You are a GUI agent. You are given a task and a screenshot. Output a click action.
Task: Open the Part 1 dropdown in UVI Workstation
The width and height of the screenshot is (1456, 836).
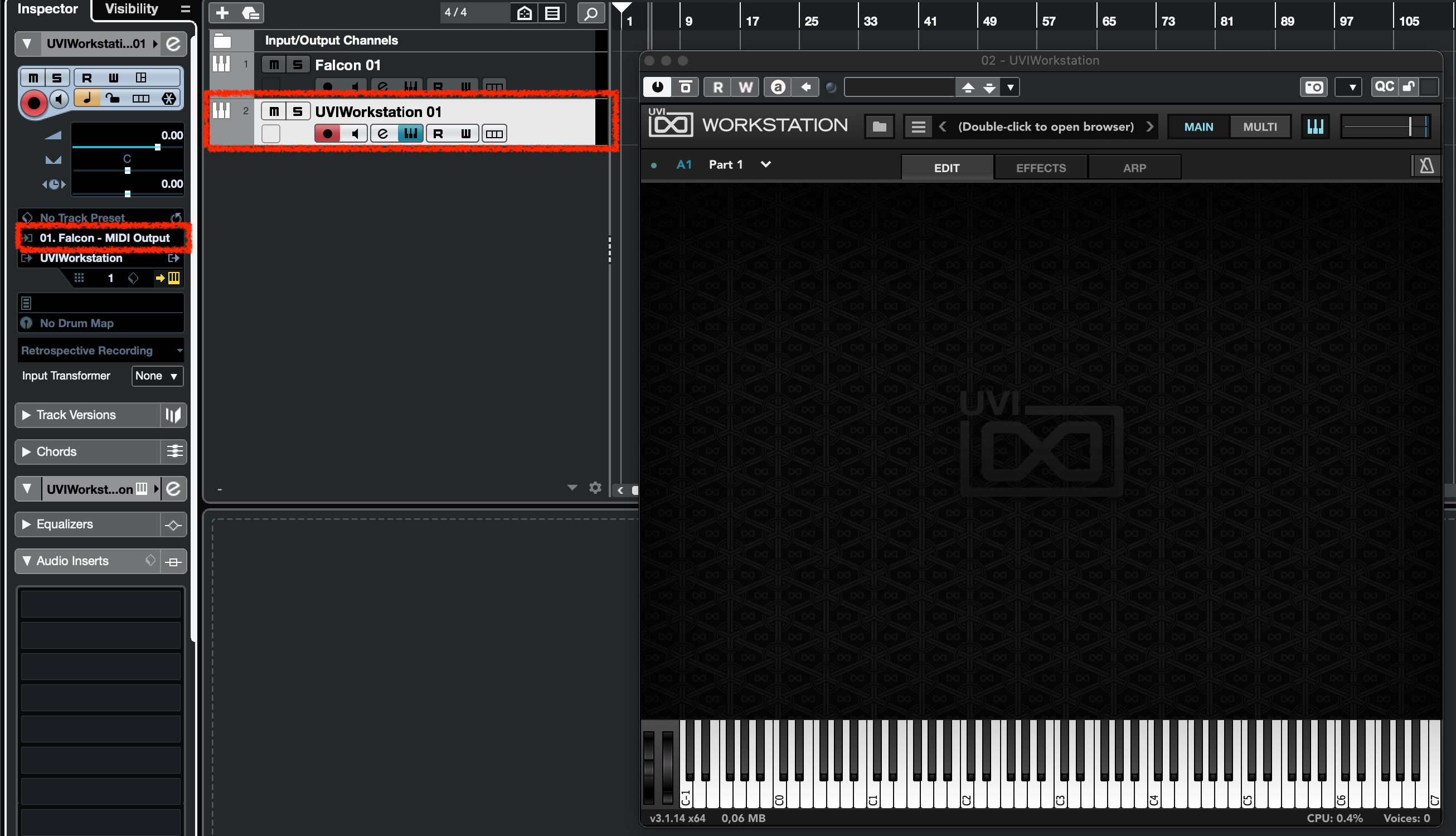[x=765, y=164]
